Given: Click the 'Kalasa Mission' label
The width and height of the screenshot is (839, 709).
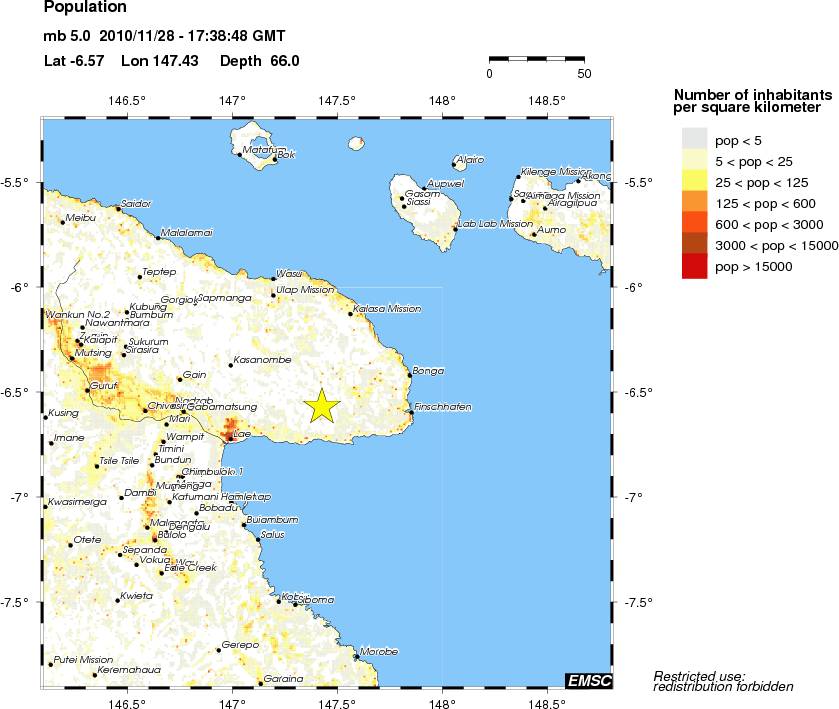Looking at the screenshot, I should click(x=387, y=309).
